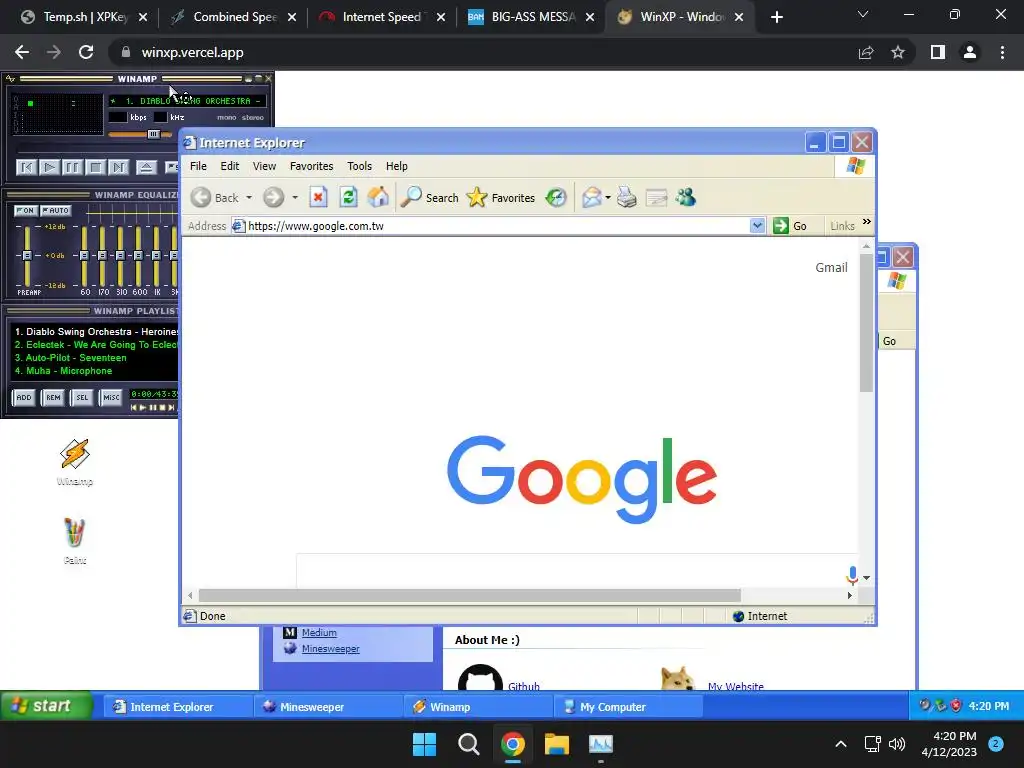Viewport: 1024px width, 768px height.
Task: Open the Edit menu in Internet Explorer
Action: point(230,166)
